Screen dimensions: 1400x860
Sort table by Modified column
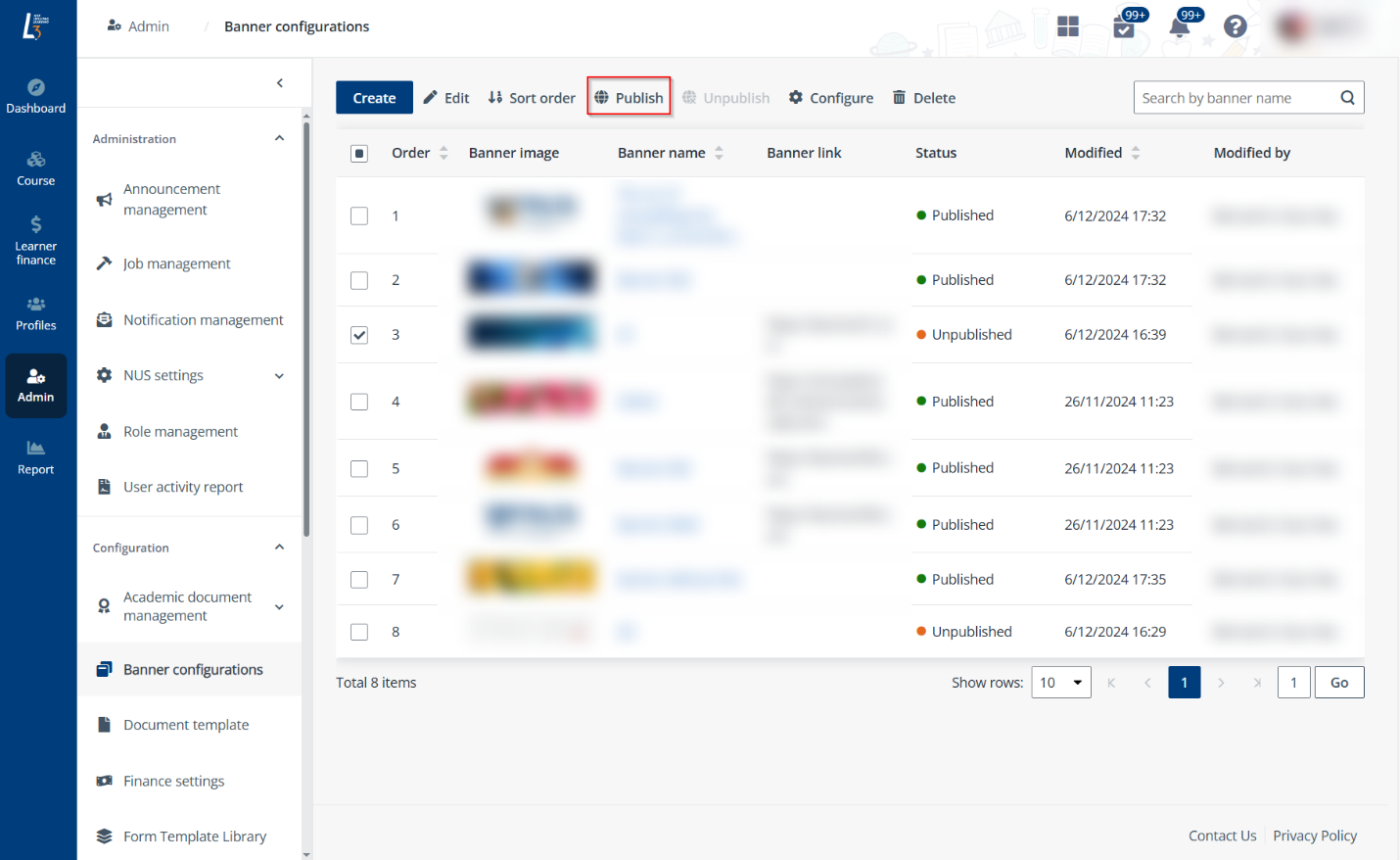(x=1094, y=153)
